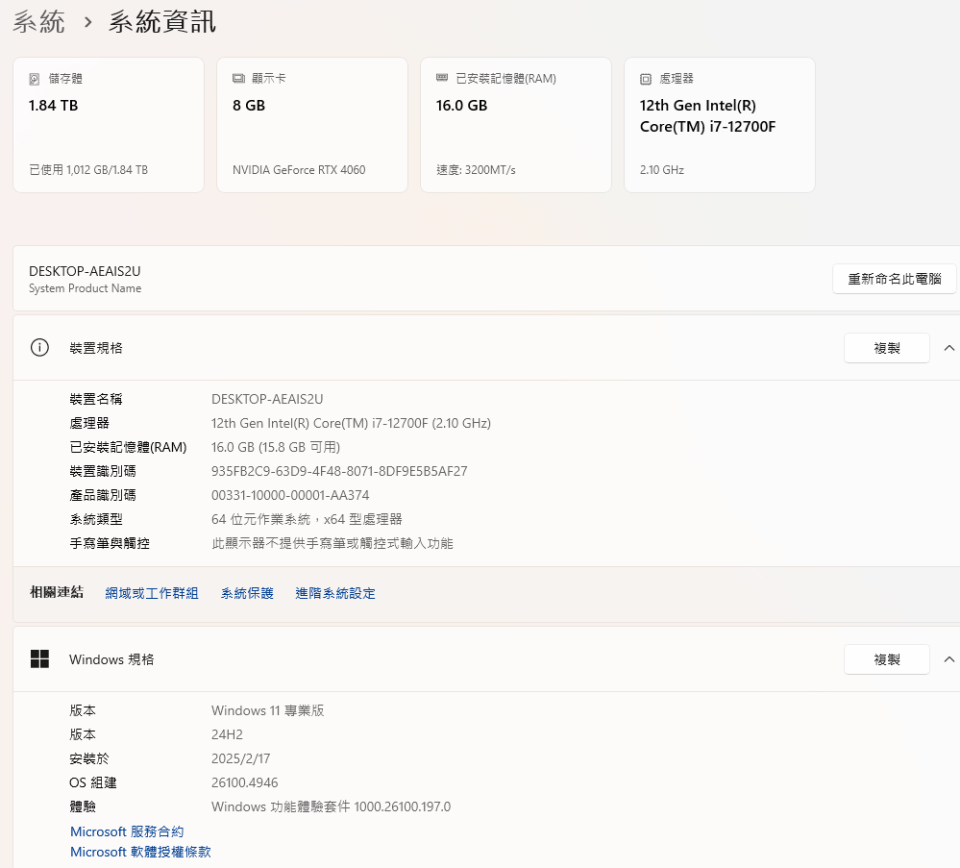This screenshot has width=960, height=868.
Task: Click DESKTOP-AEAIS2U heading above System Product Name
Action: tap(84, 271)
